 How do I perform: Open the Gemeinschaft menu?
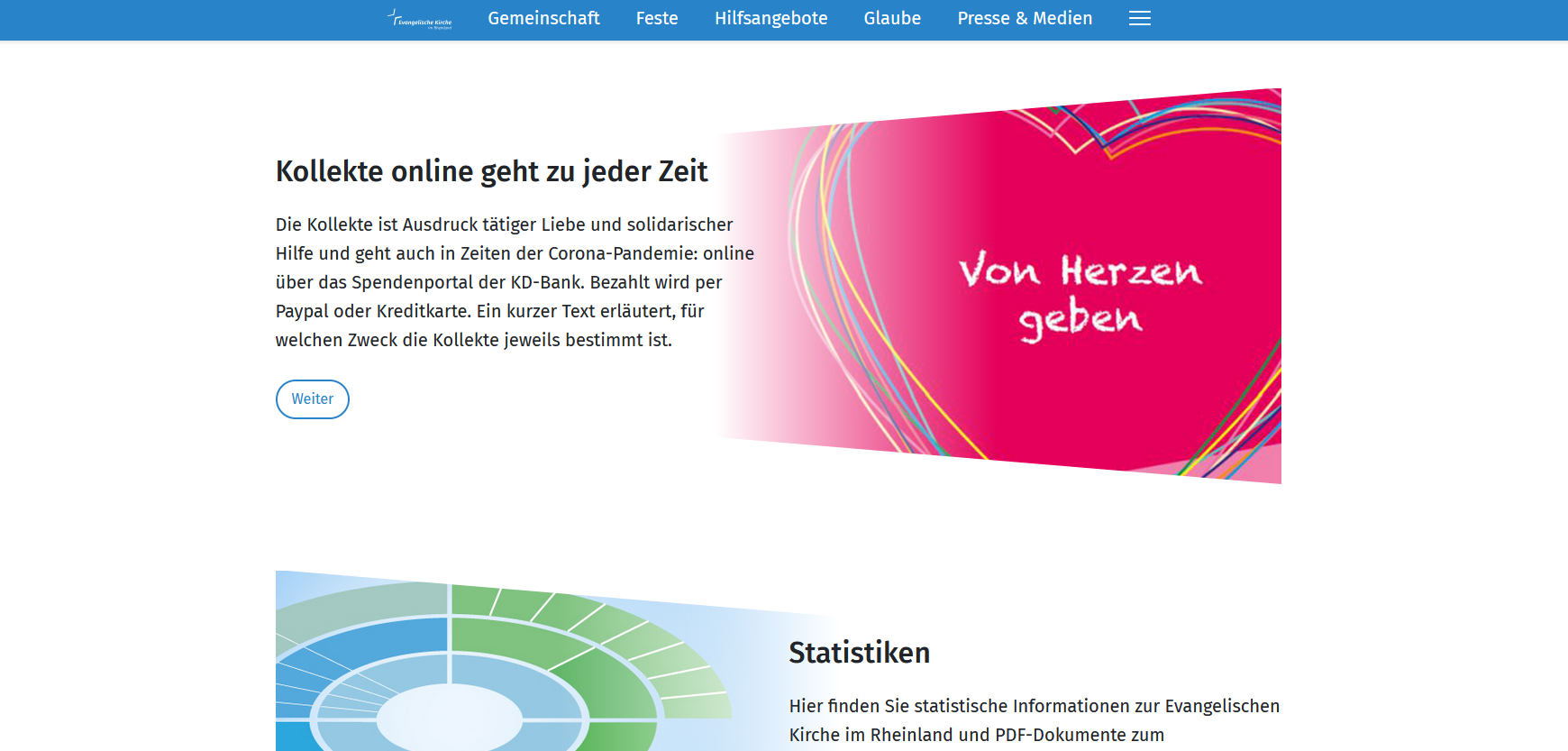point(543,18)
